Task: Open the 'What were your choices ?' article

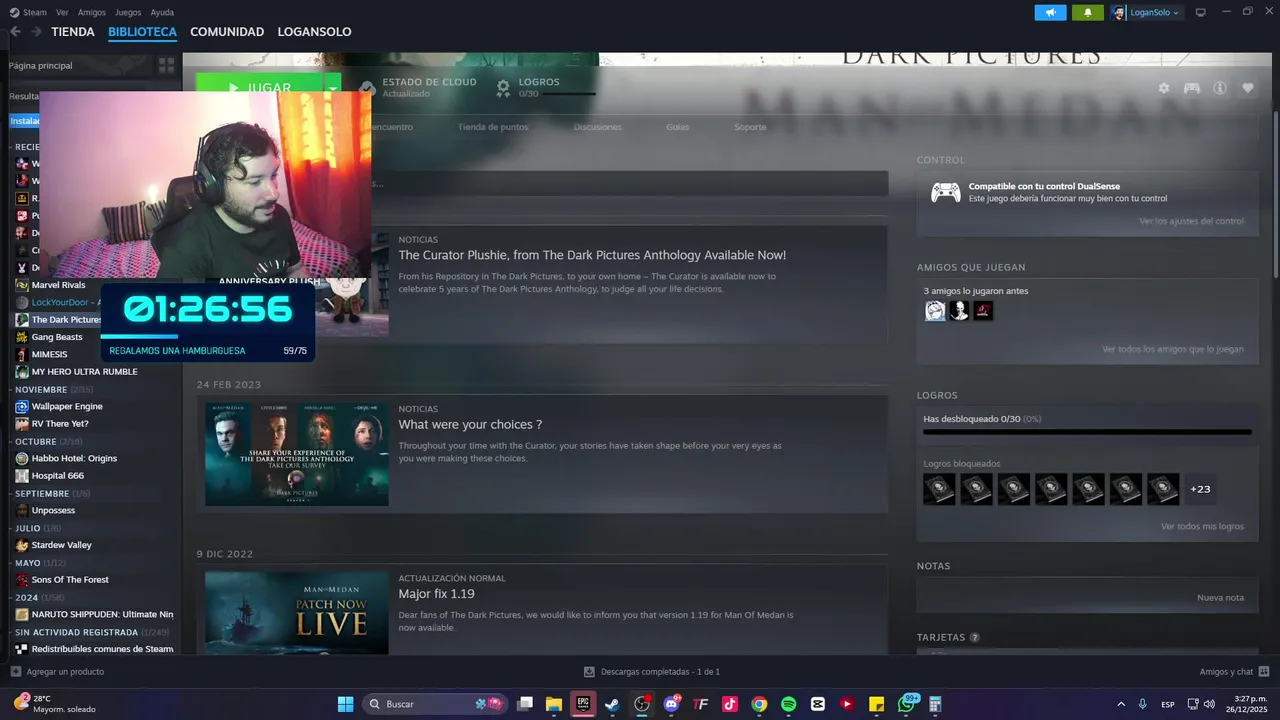Action: coord(470,425)
